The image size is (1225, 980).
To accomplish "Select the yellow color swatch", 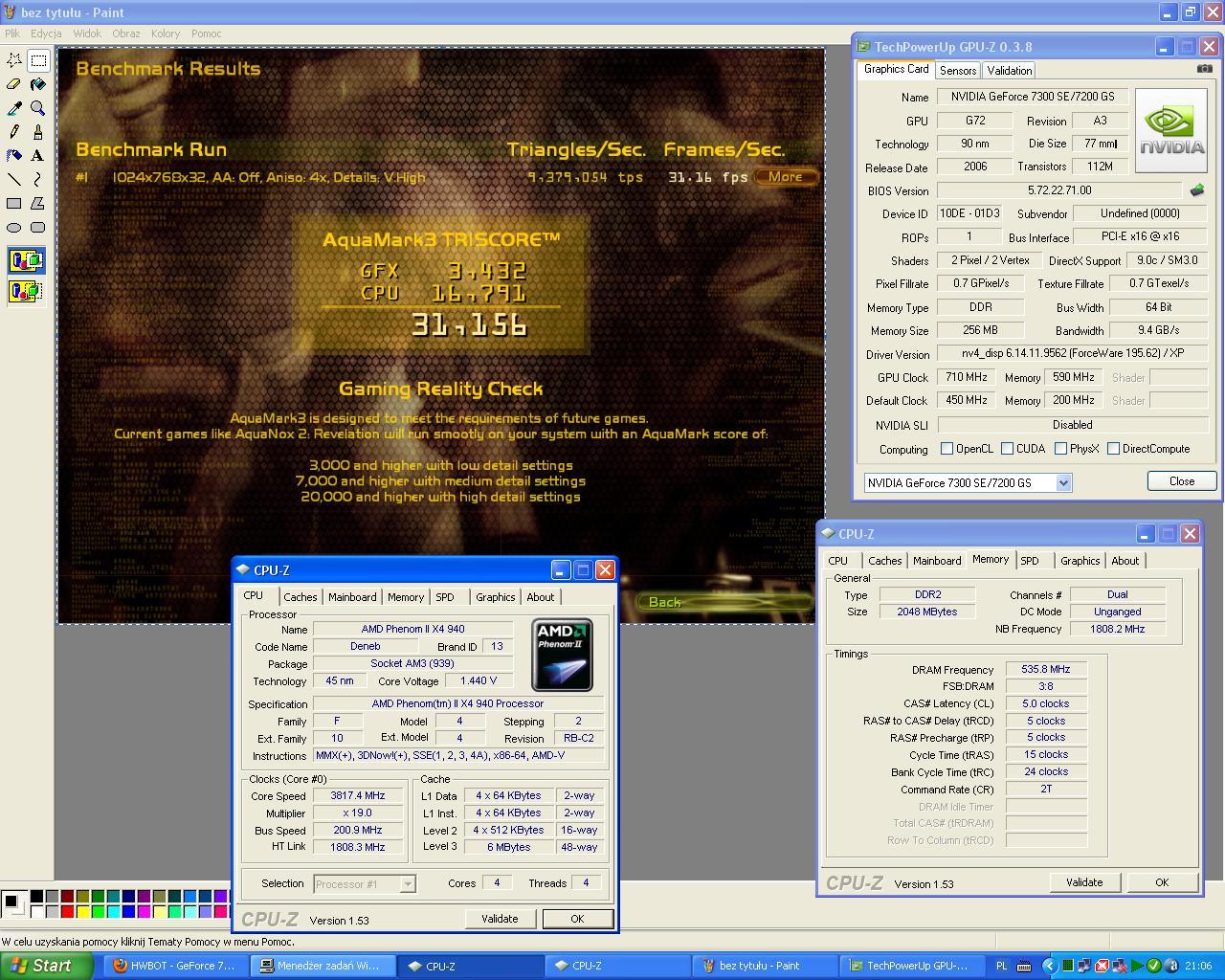I will 82,911.
